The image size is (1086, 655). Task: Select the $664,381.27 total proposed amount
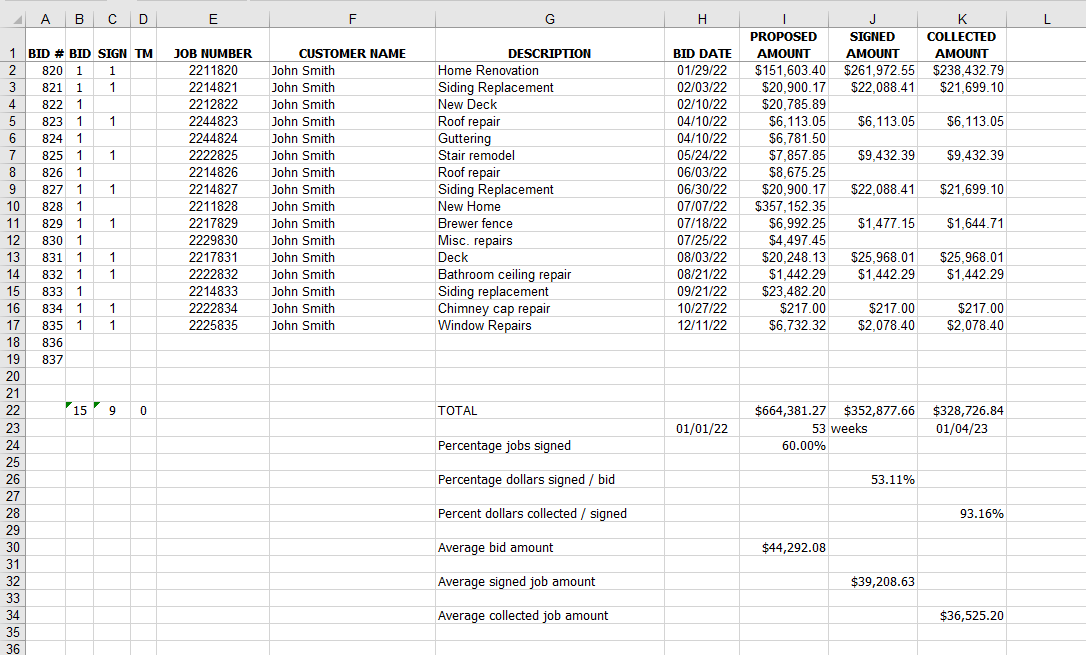pos(784,410)
